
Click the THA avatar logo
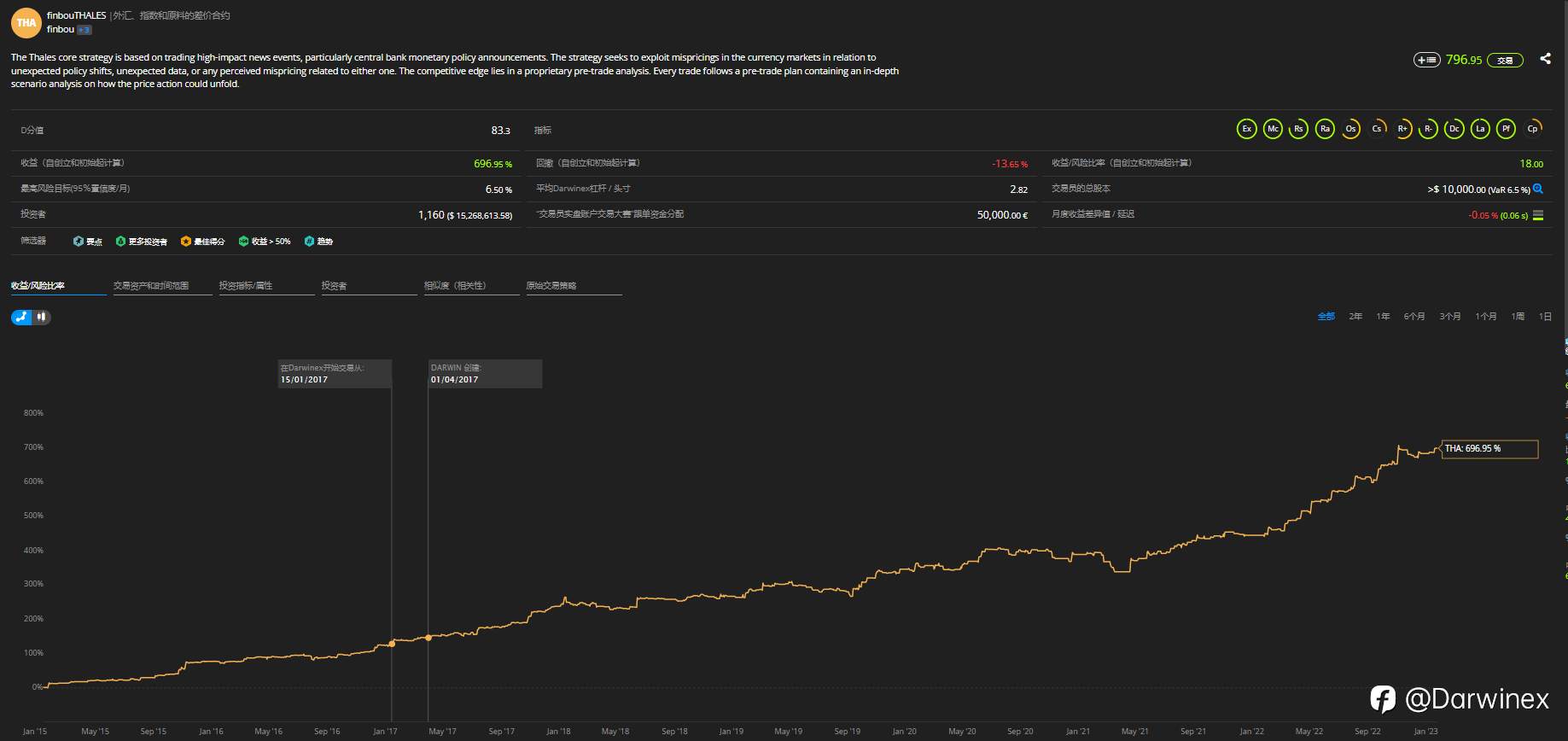pos(26,23)
